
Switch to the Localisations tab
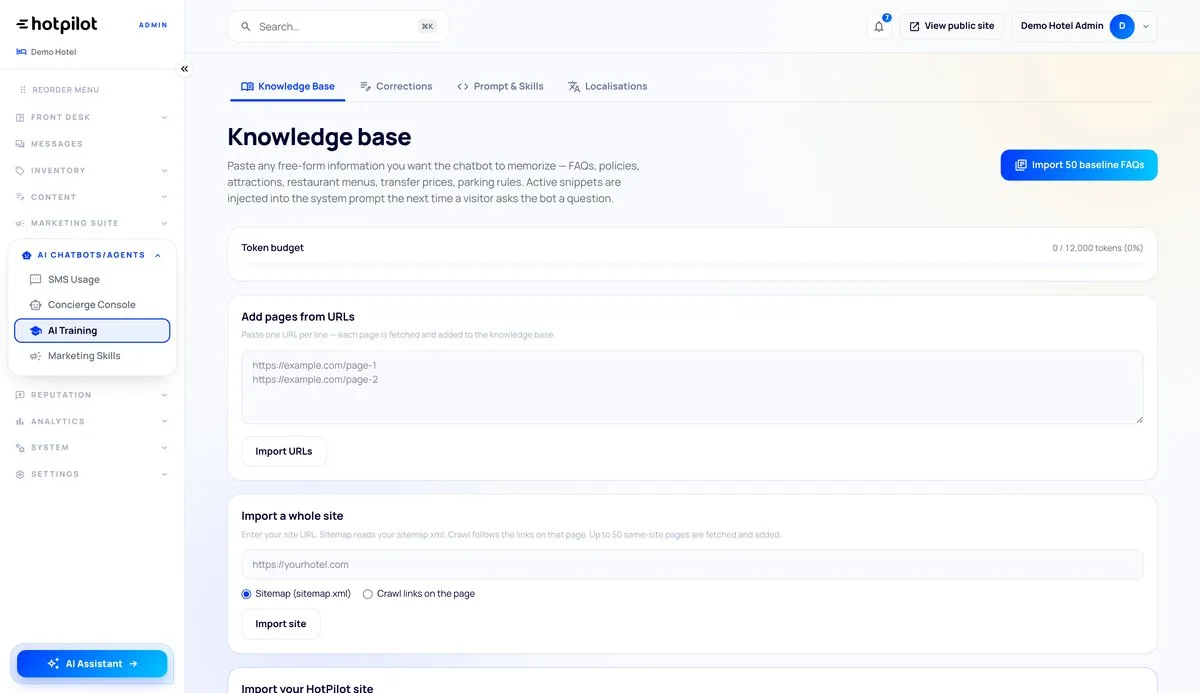coord(607,87)
